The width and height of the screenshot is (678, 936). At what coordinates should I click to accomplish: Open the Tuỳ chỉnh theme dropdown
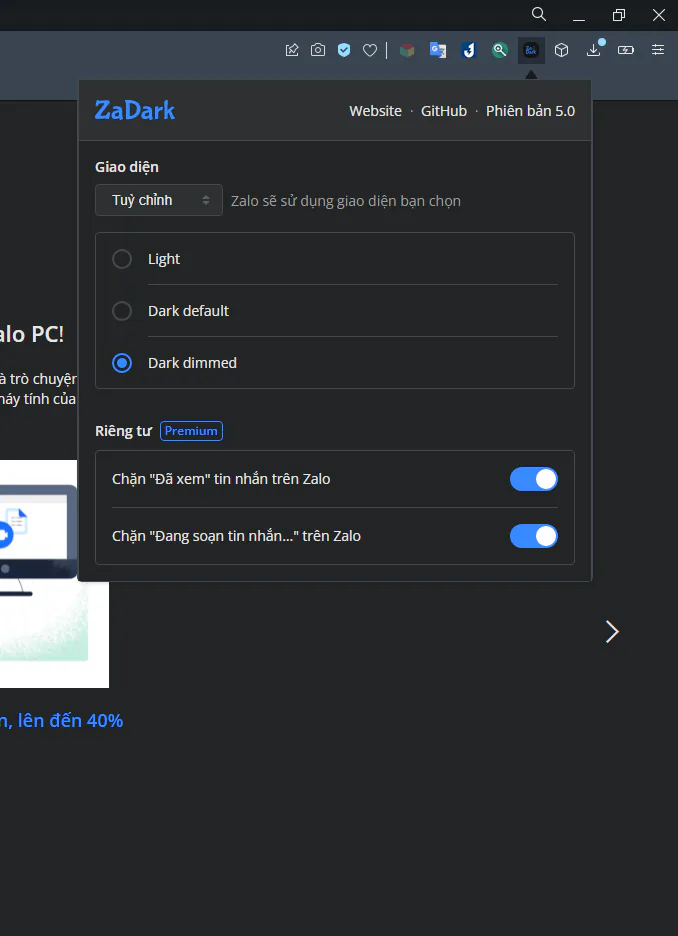[x=159, y=200]
